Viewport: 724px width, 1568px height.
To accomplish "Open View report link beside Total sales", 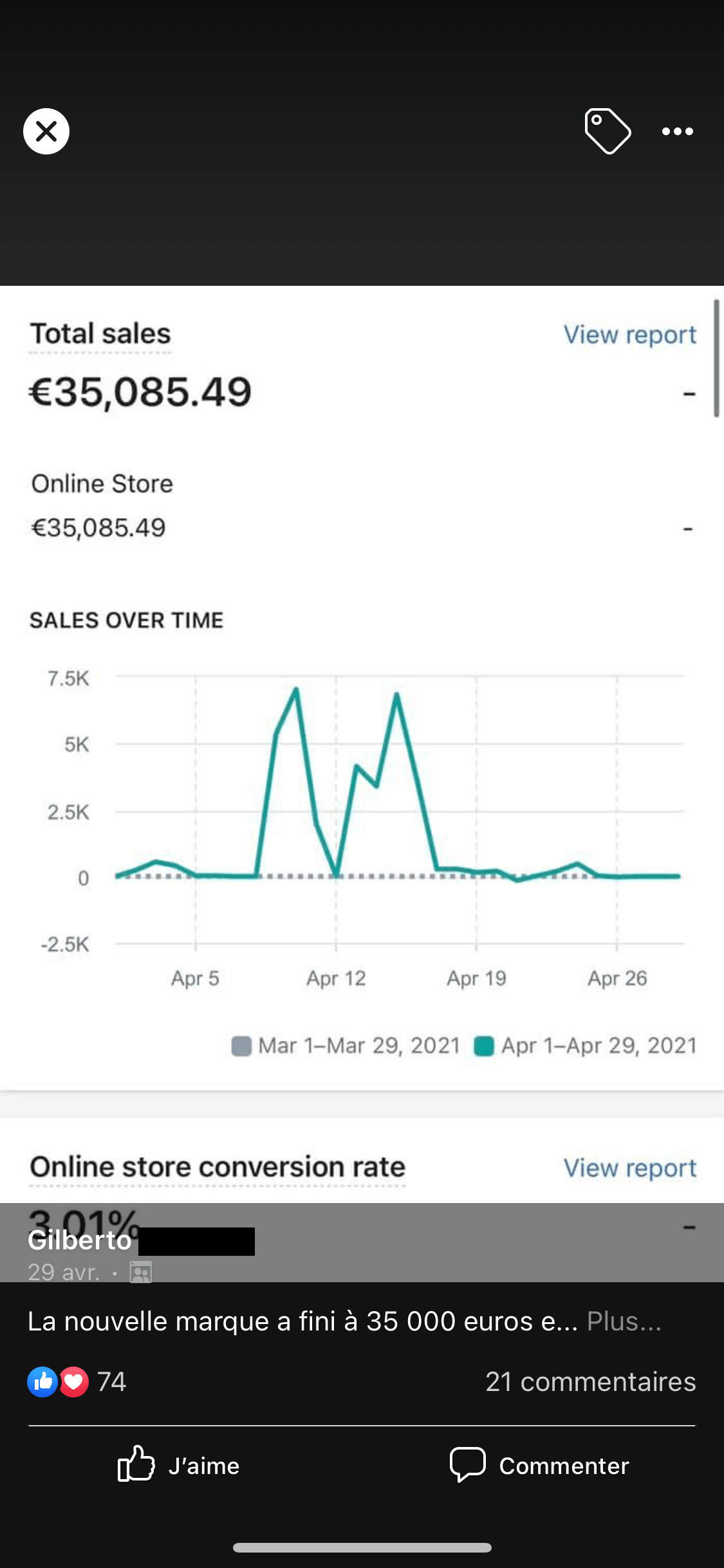I will click(630, 335).
